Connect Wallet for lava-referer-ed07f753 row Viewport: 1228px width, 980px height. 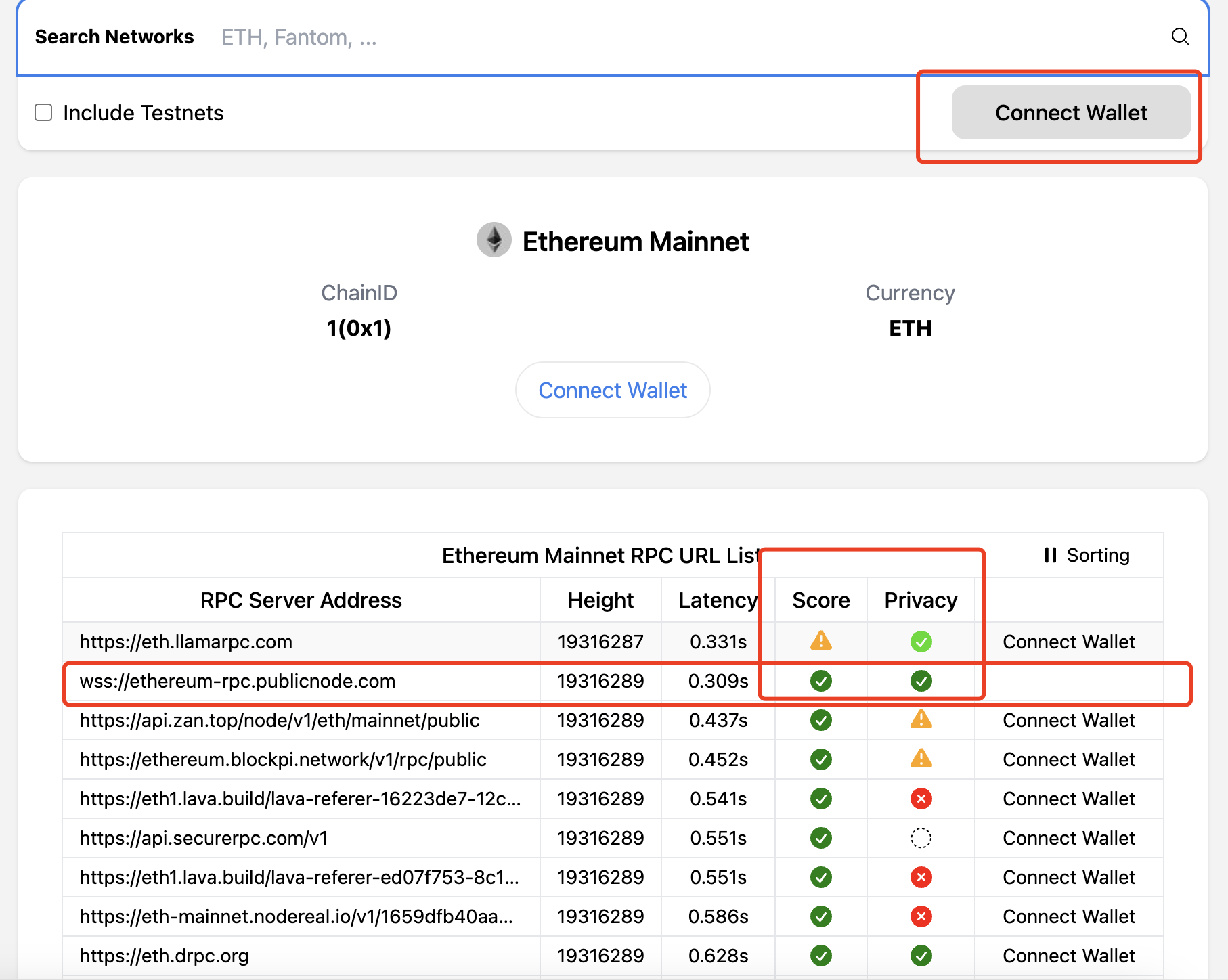click(1069, 877)
